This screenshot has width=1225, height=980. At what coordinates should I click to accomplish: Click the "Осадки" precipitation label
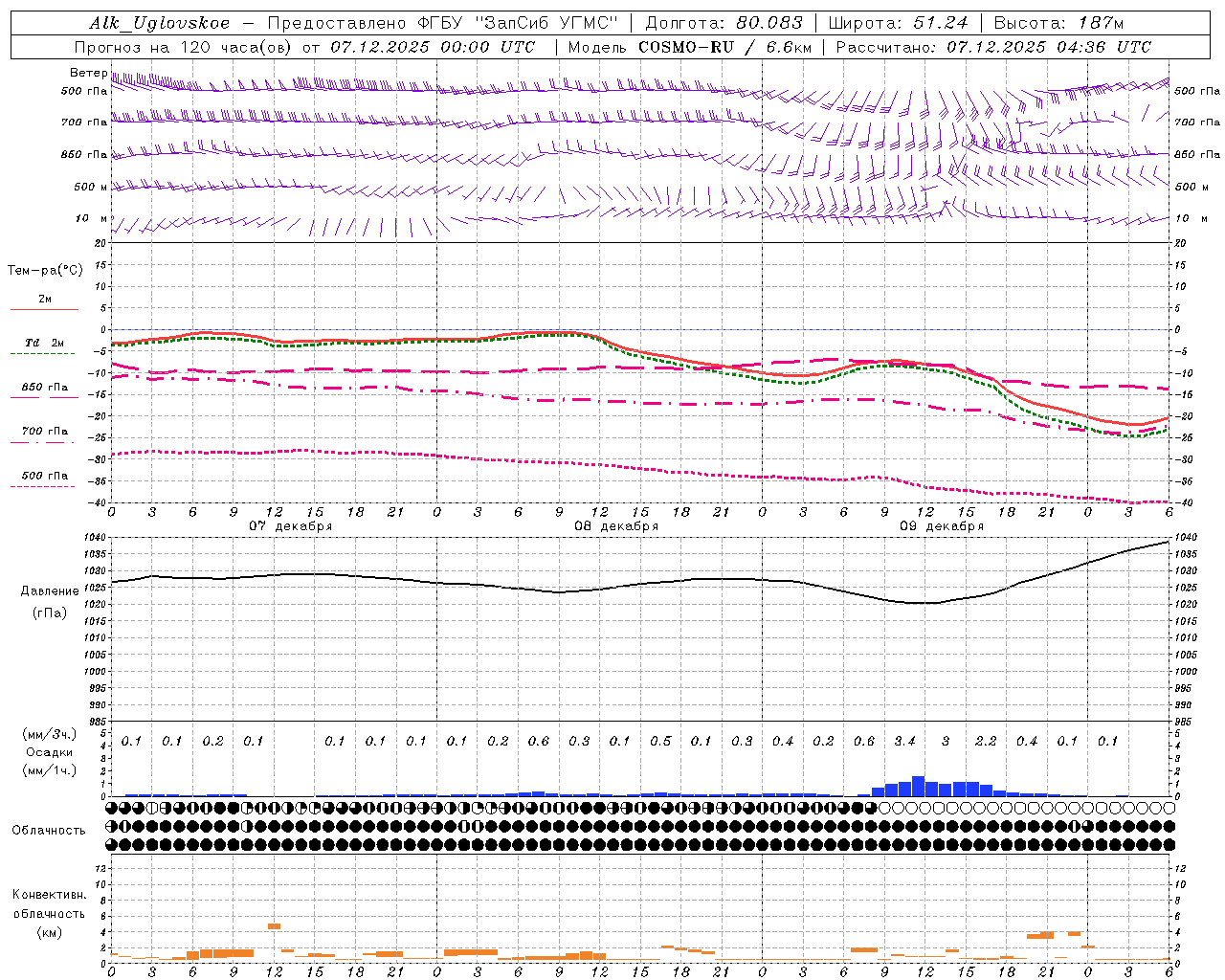[49, 752]
